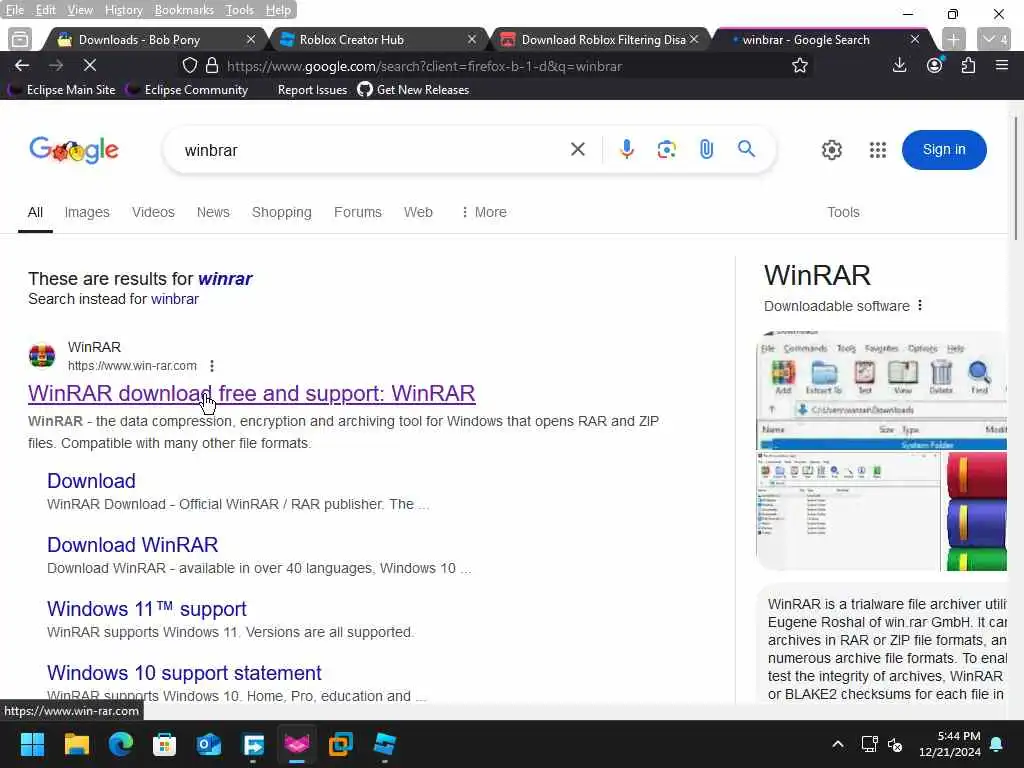Click the paperclip attach icon
This screenshot has width=1024, height=768.
point(706,150)
